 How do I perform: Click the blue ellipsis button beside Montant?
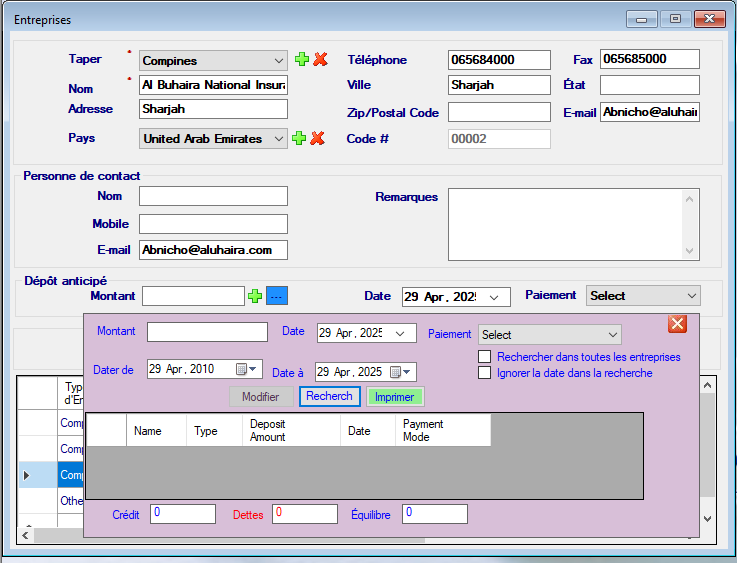pyautogui.click(x=277, y=296)
